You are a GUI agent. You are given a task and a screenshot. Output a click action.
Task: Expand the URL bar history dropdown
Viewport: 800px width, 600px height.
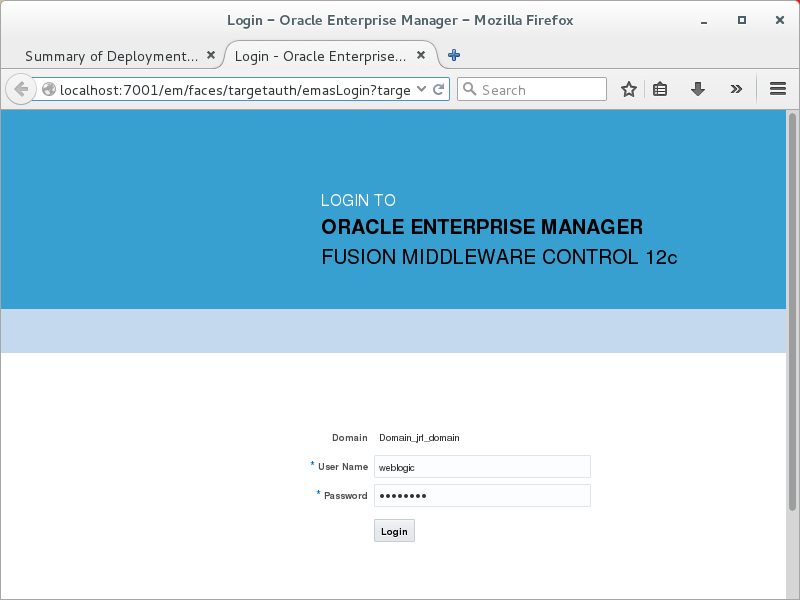[x=421, y=90]
